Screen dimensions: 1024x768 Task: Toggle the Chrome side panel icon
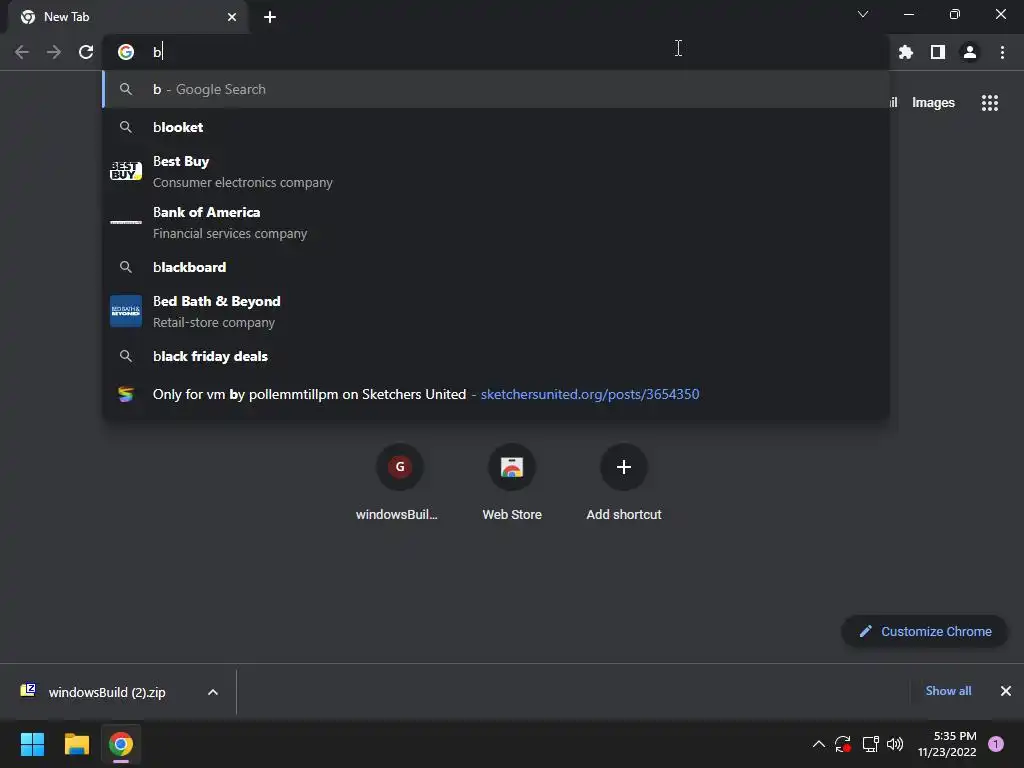tap(938, 52)
